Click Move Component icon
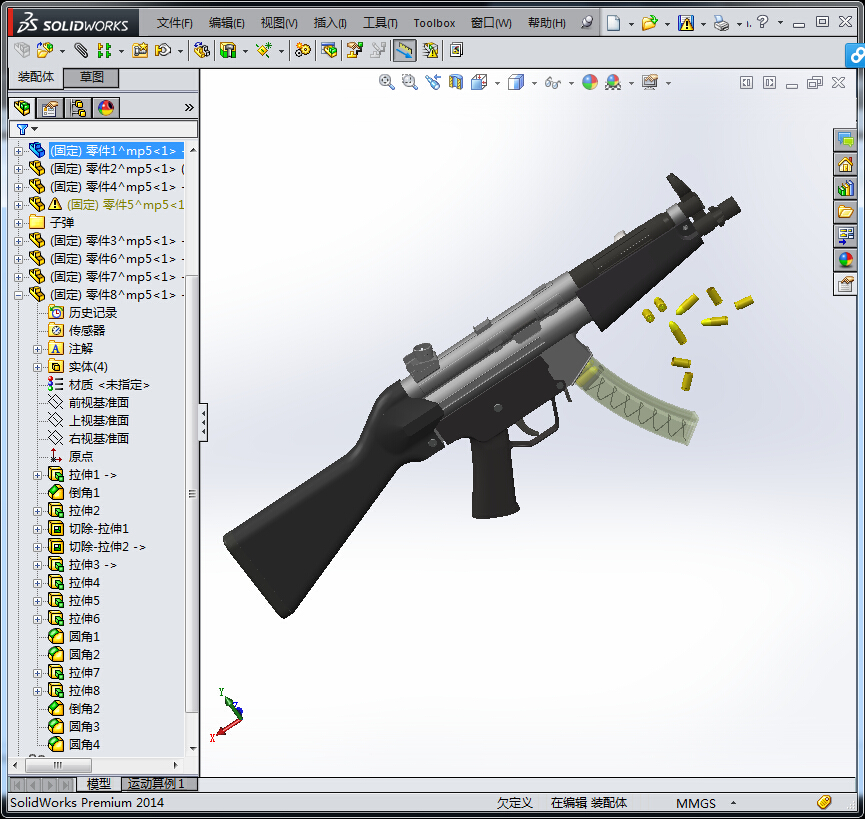Screen dimensions: 865x819 click(x=163, y=50)
